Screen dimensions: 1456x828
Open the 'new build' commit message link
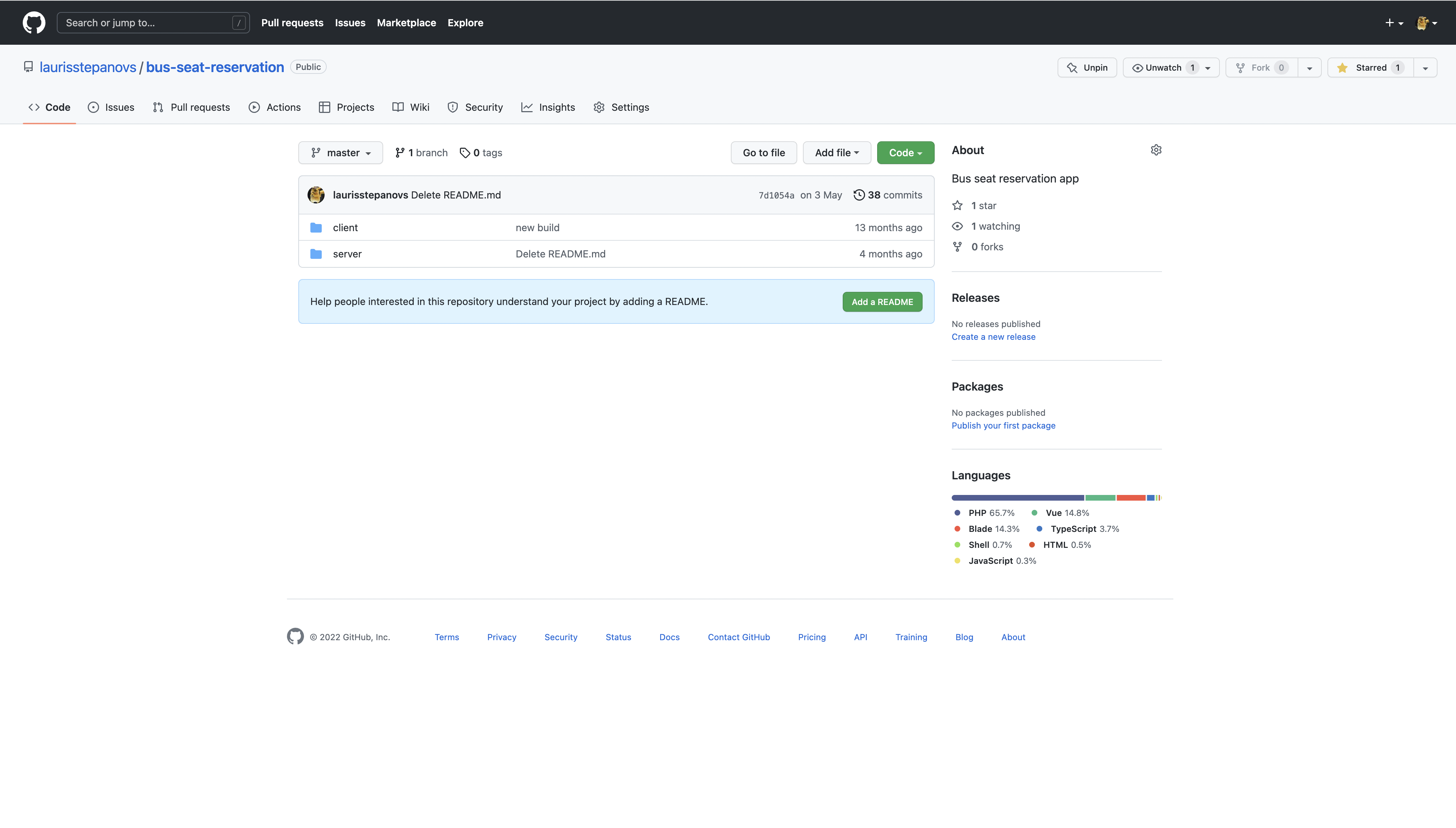537,228
